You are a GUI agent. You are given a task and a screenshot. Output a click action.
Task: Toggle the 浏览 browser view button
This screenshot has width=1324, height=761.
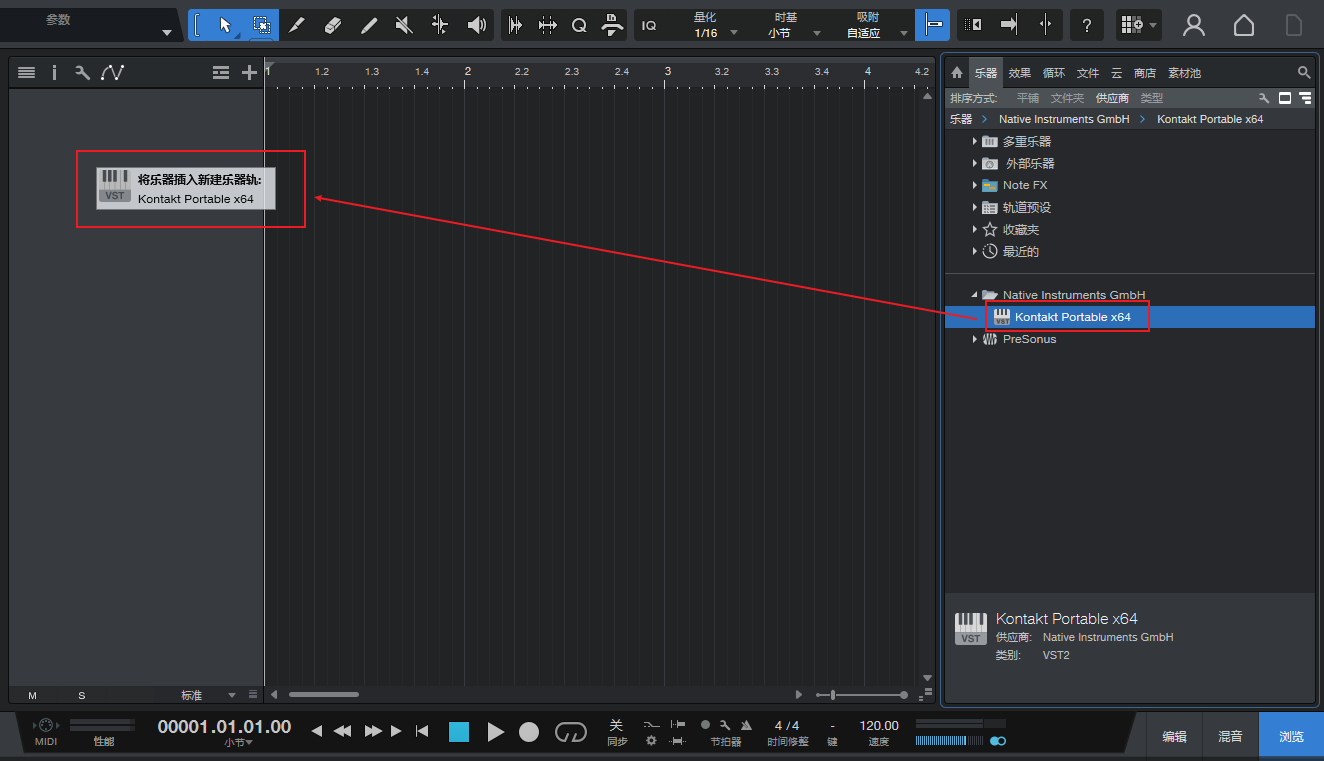click(1291, 737)
